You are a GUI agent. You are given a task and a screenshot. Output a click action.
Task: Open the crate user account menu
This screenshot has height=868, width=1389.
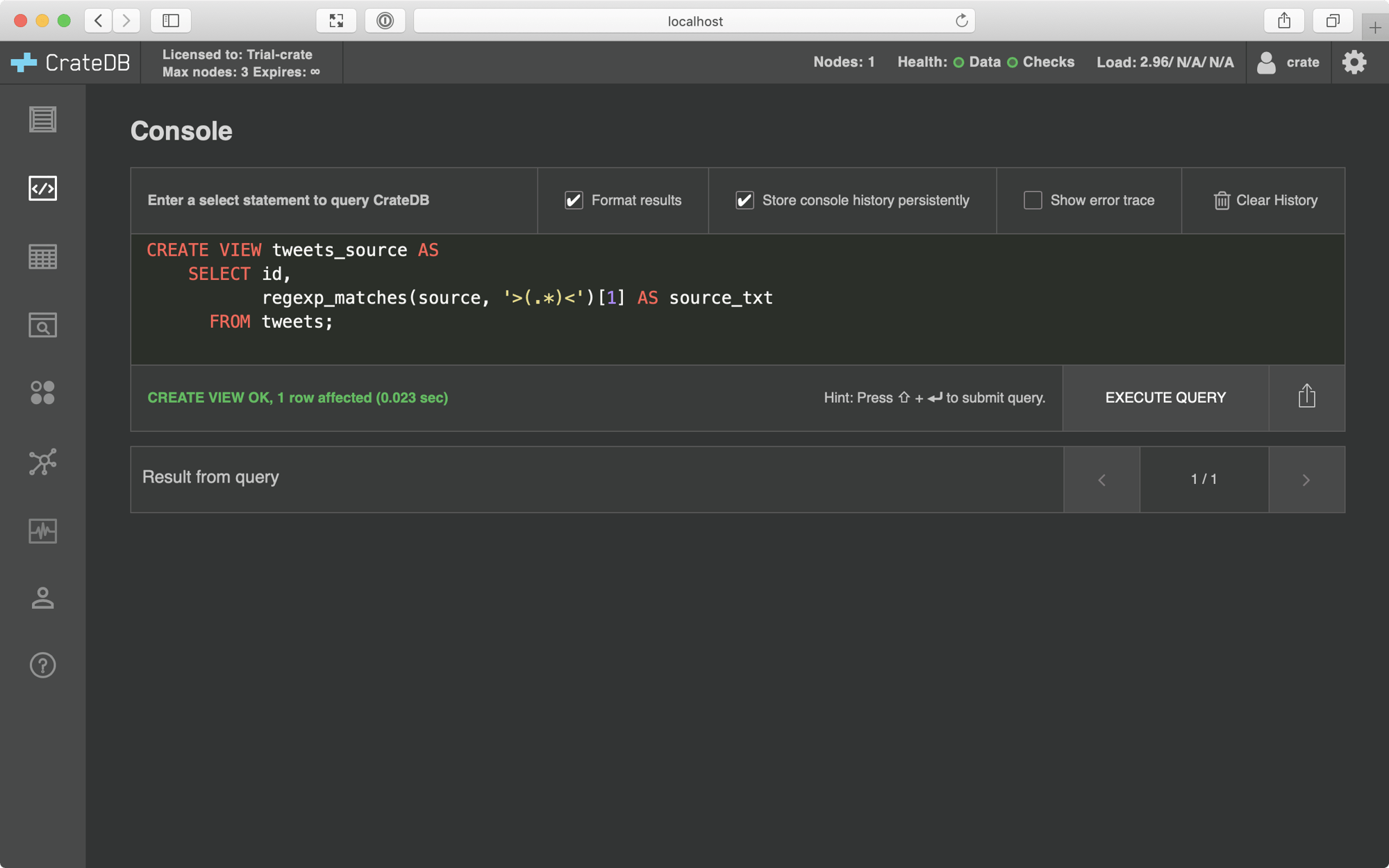click(1288, 62)
